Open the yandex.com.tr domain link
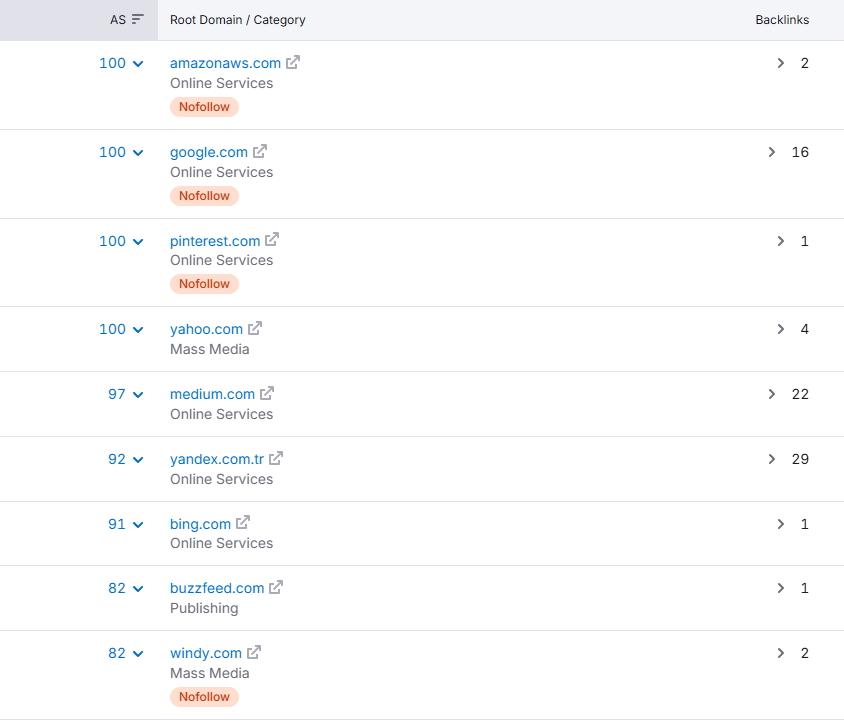844x721 pixels. 217,459
